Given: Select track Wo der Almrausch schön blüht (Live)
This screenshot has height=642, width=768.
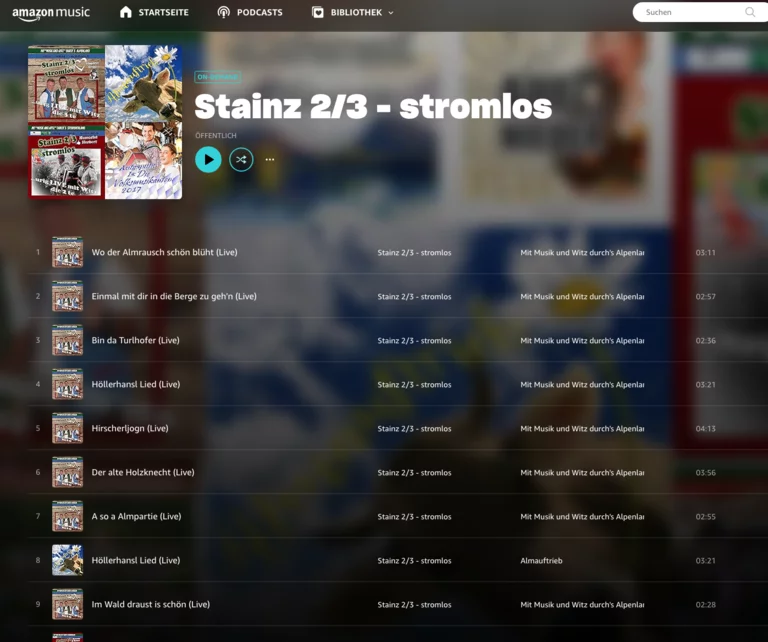Looking at the screenshot, I should tap(165, 252).
